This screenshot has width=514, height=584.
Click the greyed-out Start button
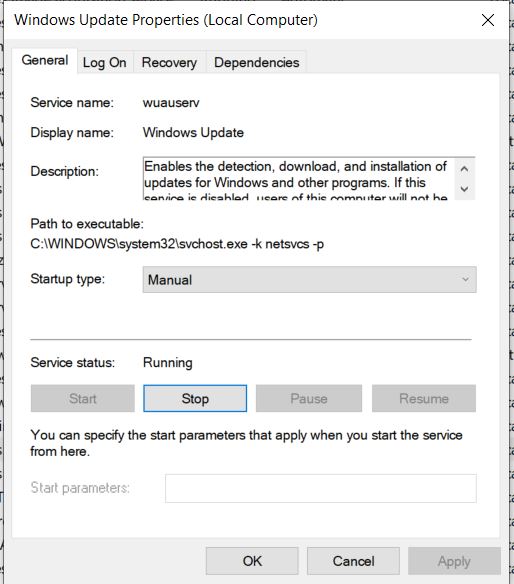[83, 399]
